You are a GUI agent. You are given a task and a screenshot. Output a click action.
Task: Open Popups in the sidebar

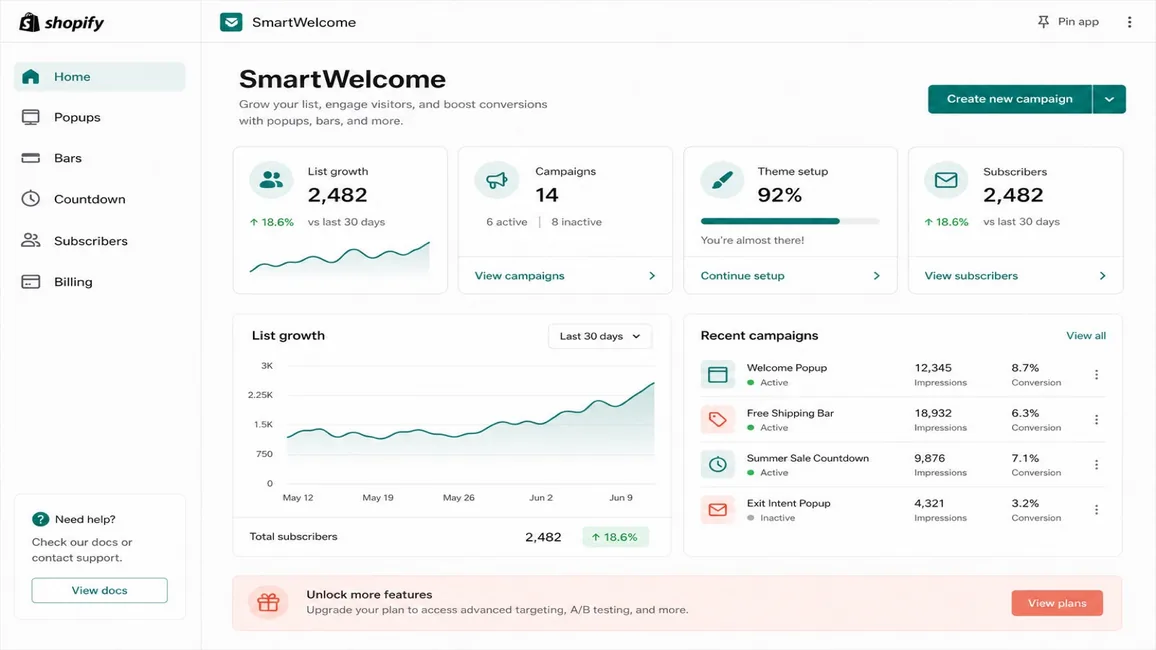[x=100, y=117]
